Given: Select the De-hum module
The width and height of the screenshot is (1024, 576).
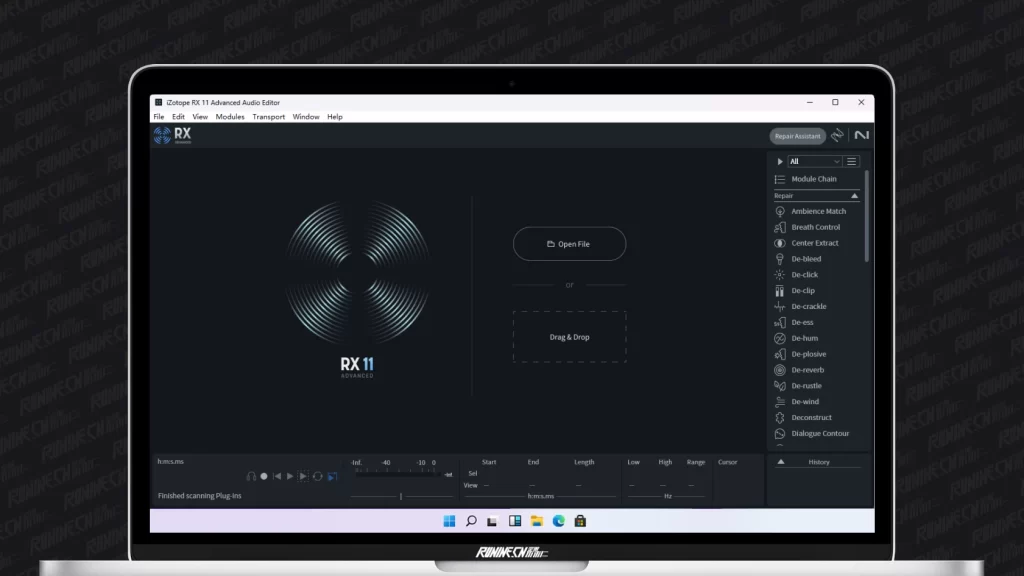Looking at the screenshot, I should (804, 338).
